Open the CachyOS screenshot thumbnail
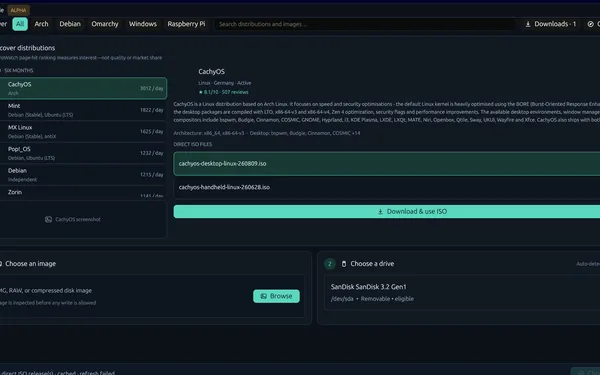The height and width of the screenshot is (375, 600). (x=83, y=219)
